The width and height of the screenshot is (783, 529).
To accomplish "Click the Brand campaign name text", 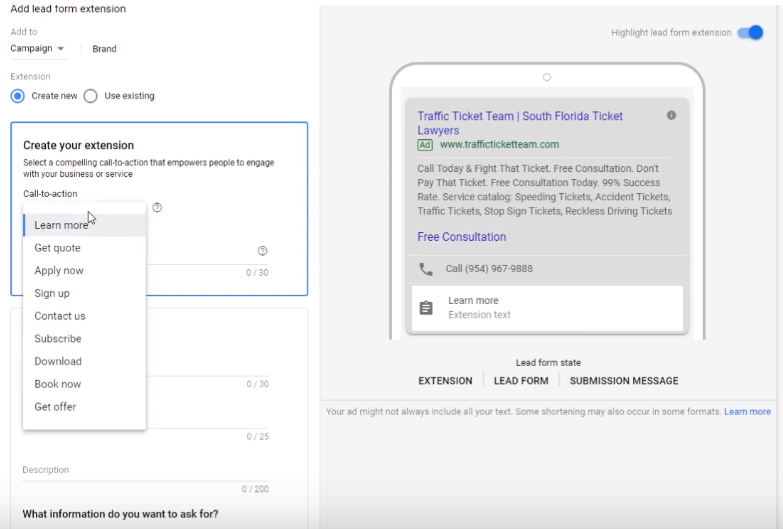I will [104, 49].
